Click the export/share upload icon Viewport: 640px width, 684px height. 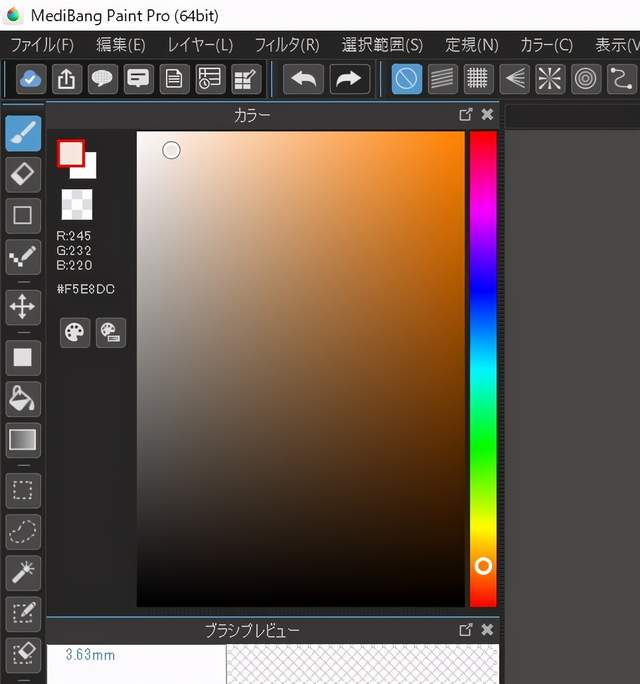67,79
